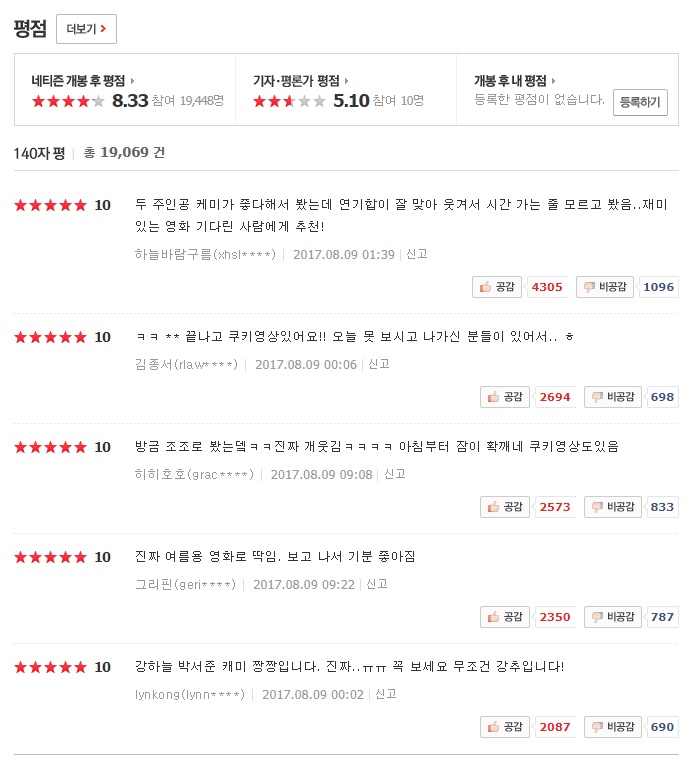The image size is (693, 768).
Task: Open the 더보기 more button next to 평점
Action: tap(86, 29)
